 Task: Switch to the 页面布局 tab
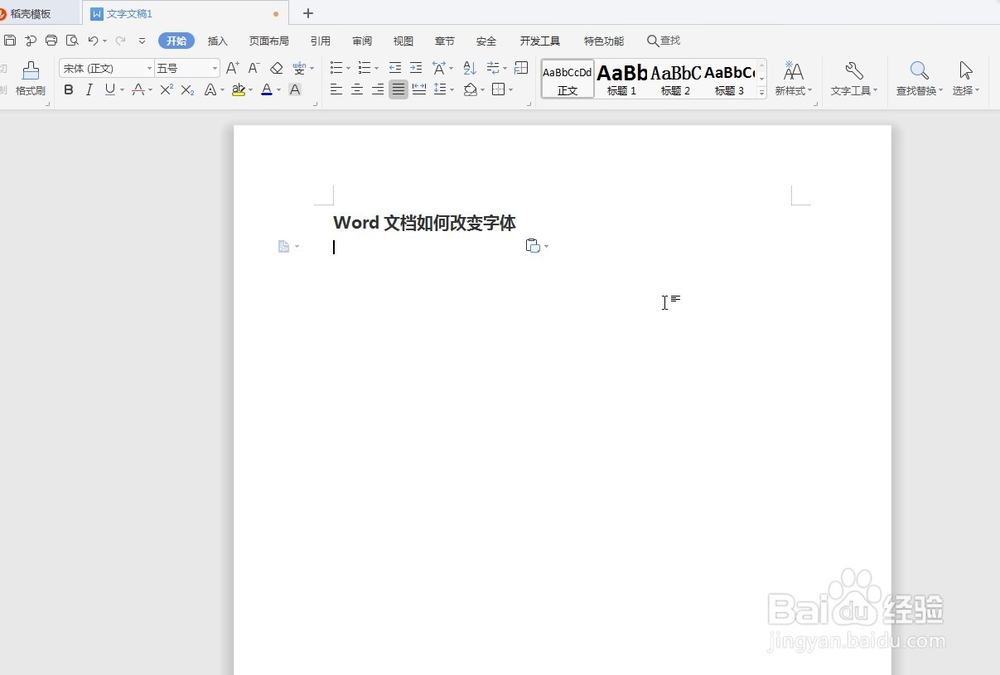(x=268, y=41)
